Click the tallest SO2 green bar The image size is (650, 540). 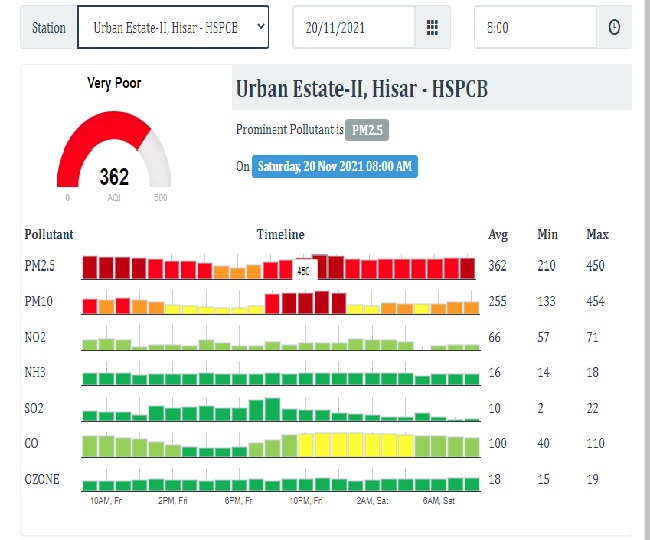pos(272,409)
